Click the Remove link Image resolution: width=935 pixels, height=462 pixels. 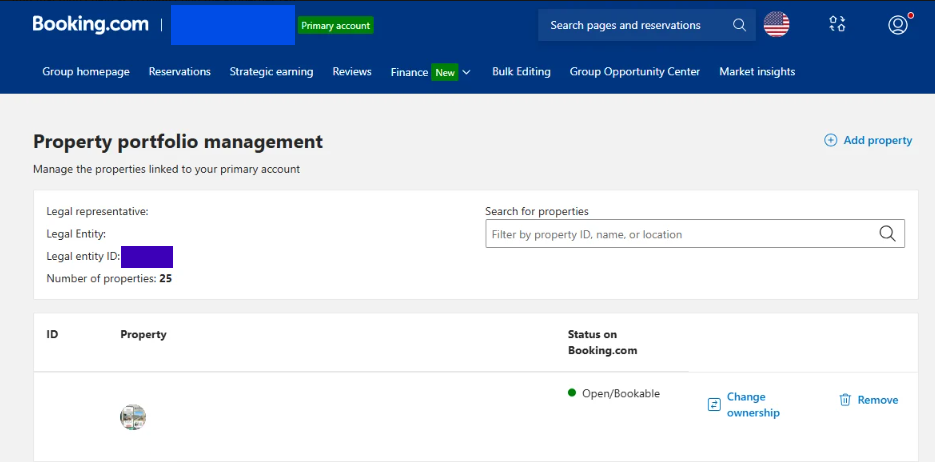point(878,400)
